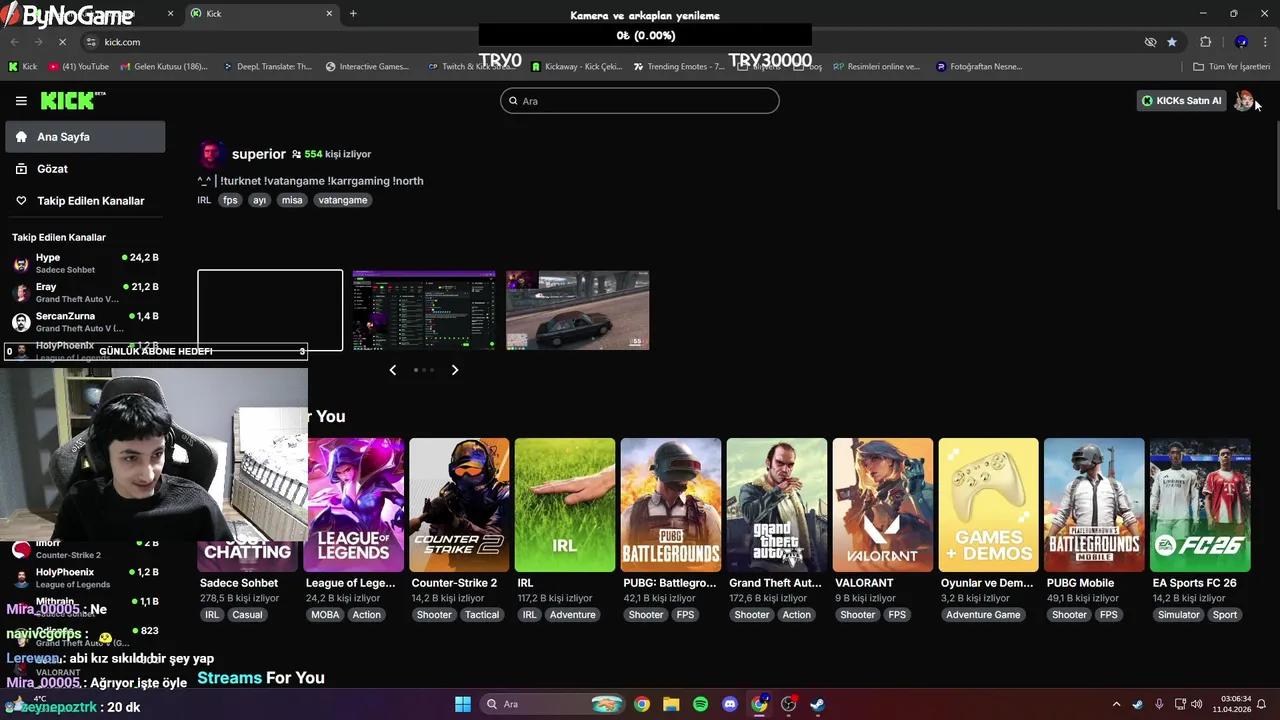1280x720 pixels.
Task: Bookmark this page with star icon
Action: click(1172, 42)
